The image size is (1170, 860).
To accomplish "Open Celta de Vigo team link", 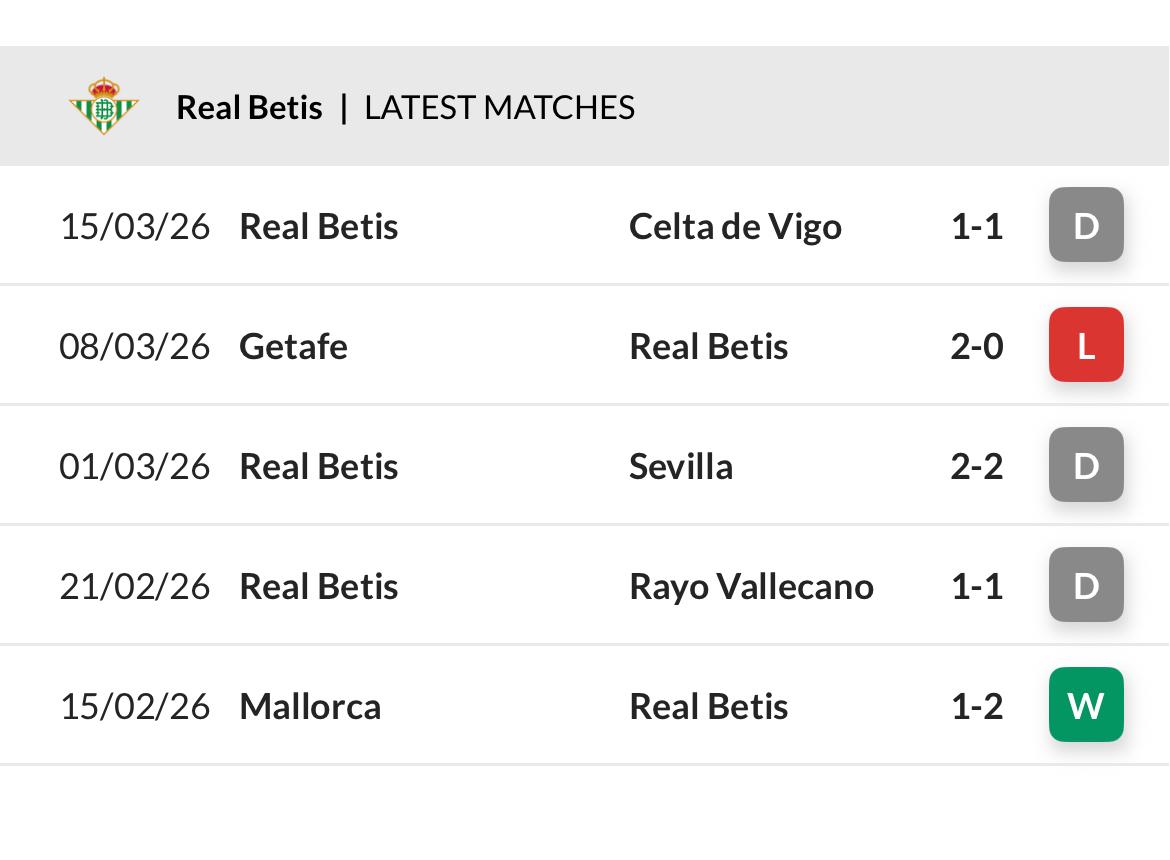I will [x=735, y=227].
